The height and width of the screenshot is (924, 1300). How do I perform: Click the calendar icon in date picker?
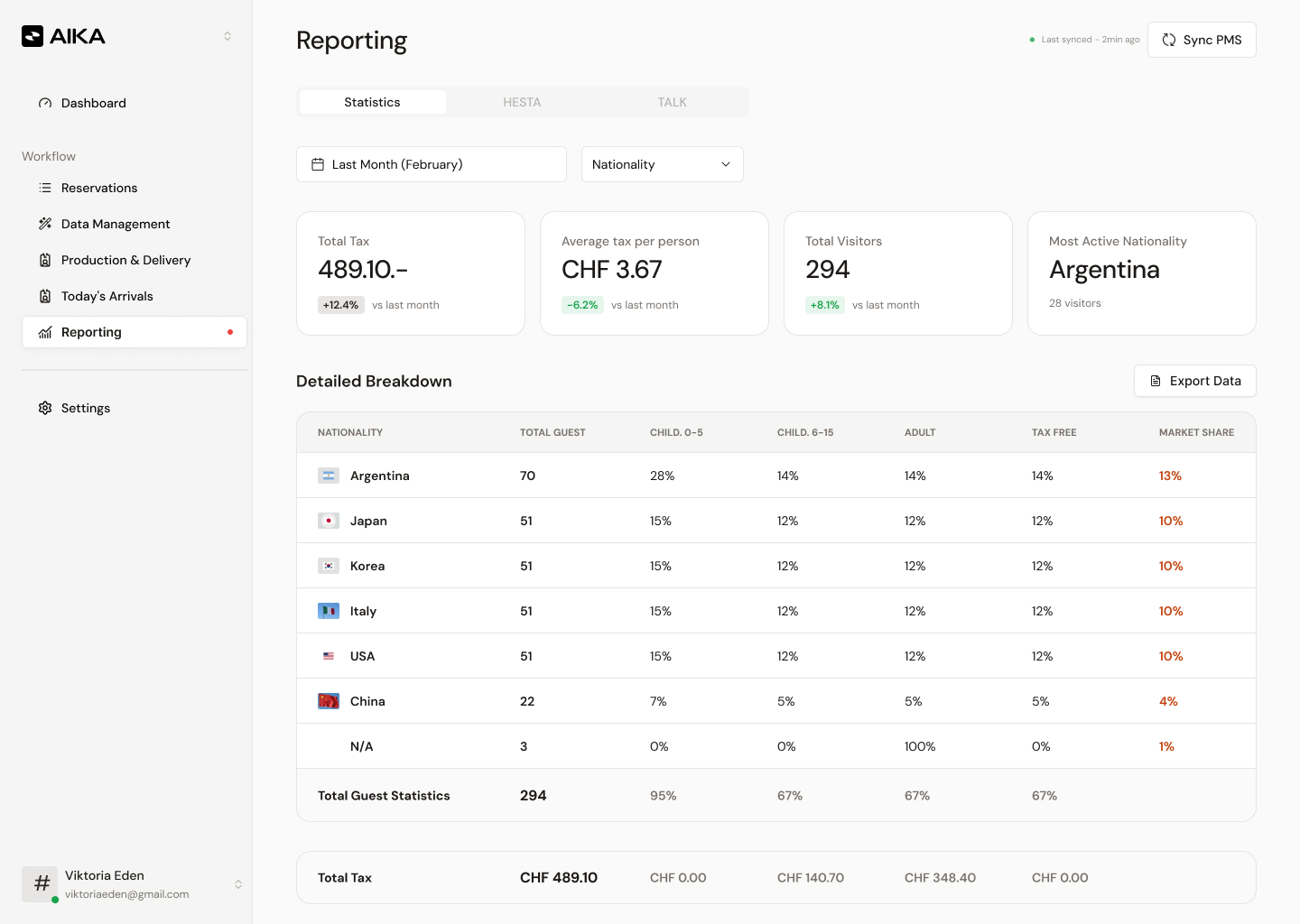tap(318, 164)
